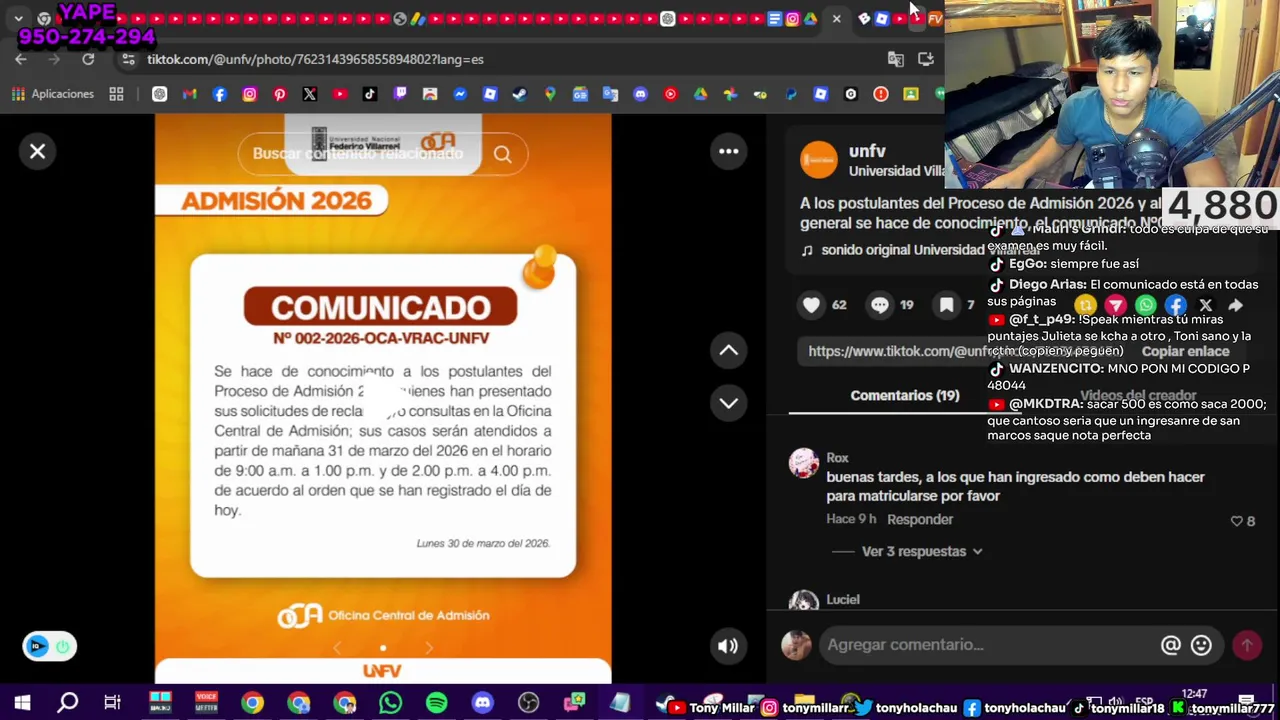
Task: Click the search magnifier in related content bar
Action: (x=502, y=154)
